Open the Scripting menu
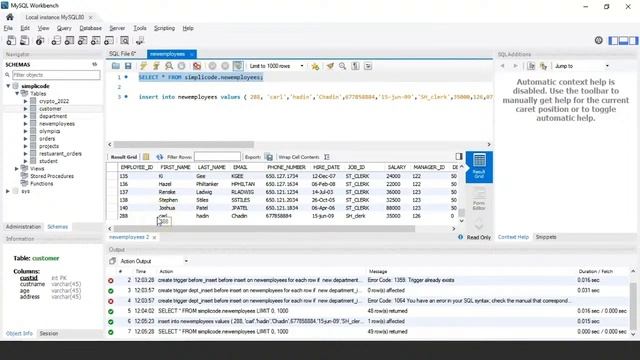The height and width of the screenshot is (360, 640). click(164, 28)
